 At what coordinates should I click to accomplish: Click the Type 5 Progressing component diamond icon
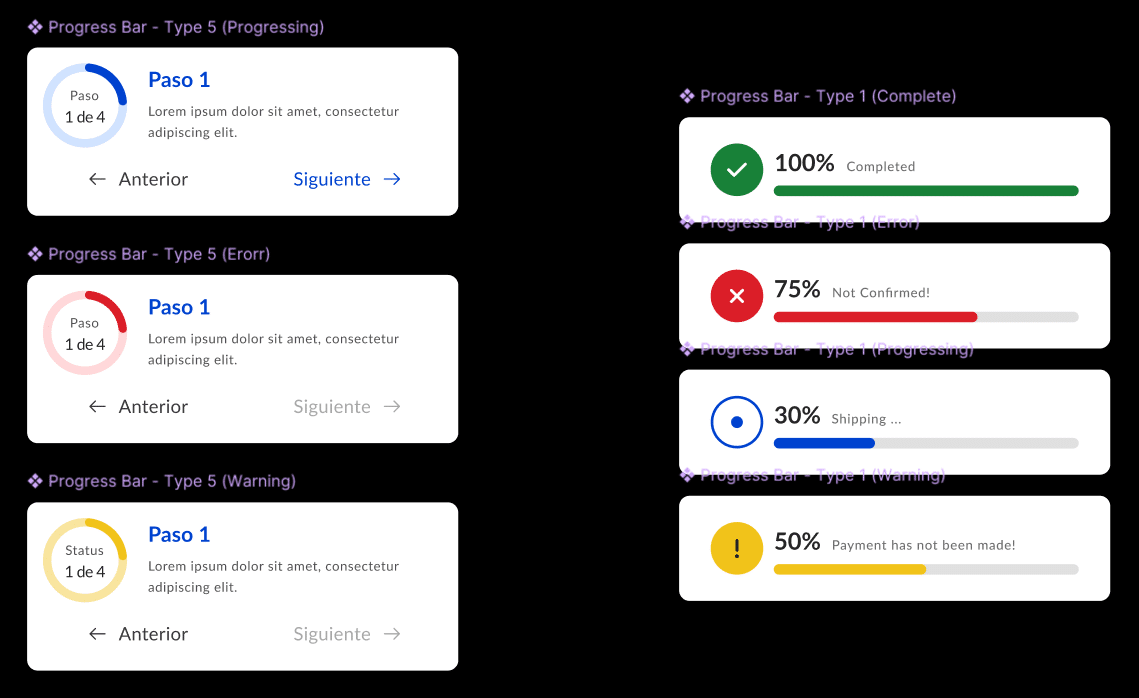click(35, 28)
